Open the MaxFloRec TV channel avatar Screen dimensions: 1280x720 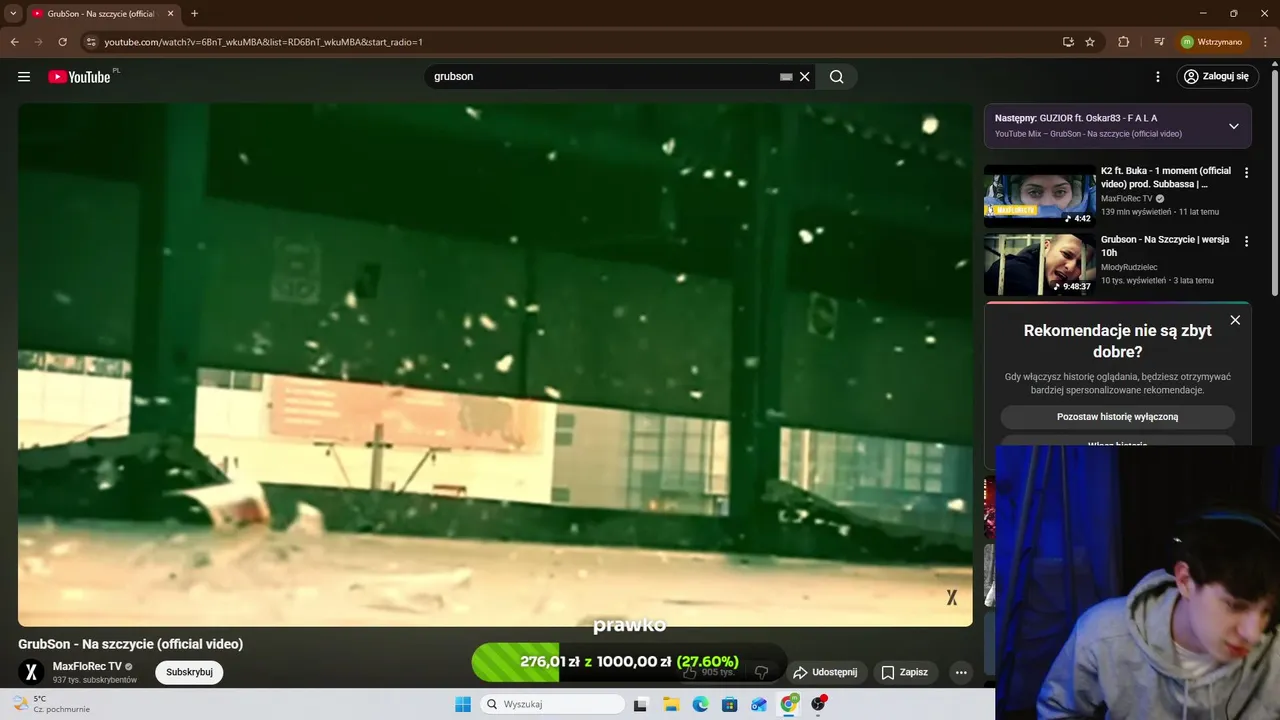(31, 672)
